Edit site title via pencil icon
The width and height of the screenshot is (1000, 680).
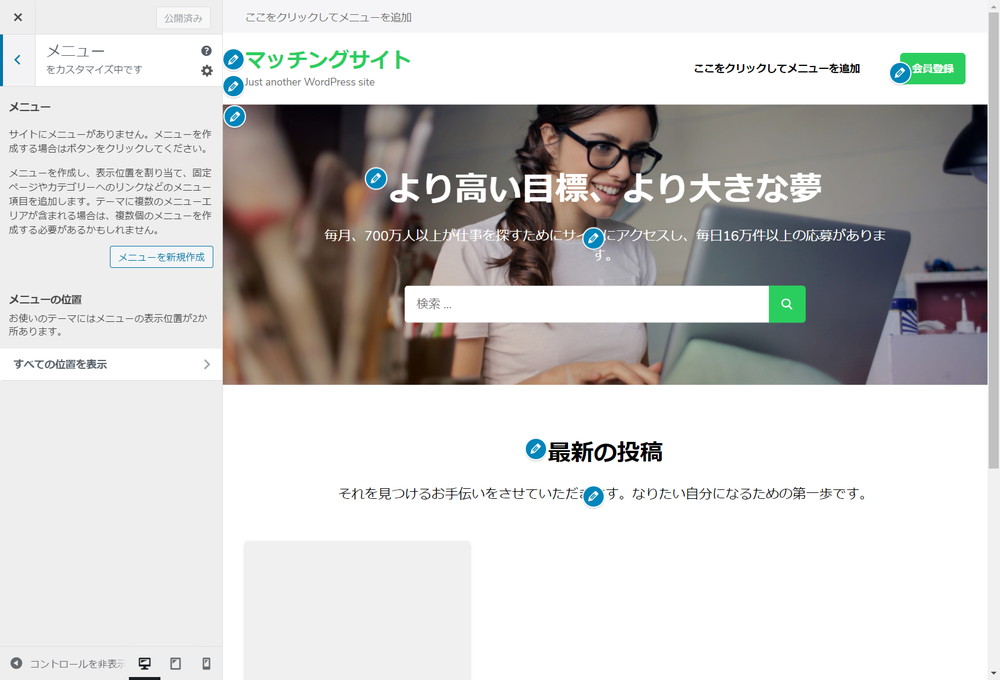tap(233, 59)
